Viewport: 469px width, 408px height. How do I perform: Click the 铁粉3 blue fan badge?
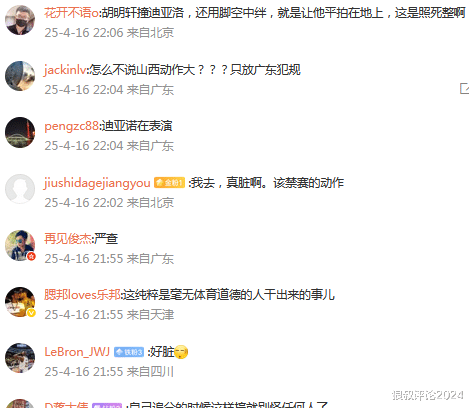point(129,352)
